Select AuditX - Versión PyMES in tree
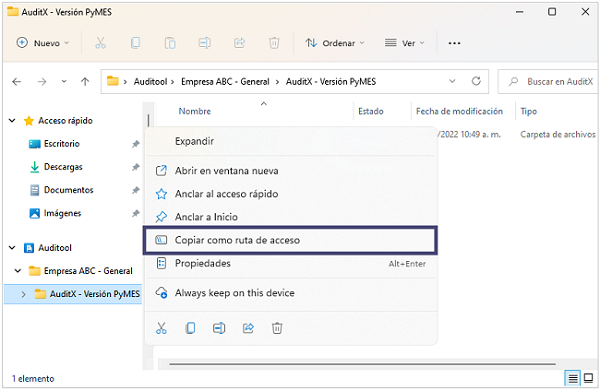 (95, 294)
